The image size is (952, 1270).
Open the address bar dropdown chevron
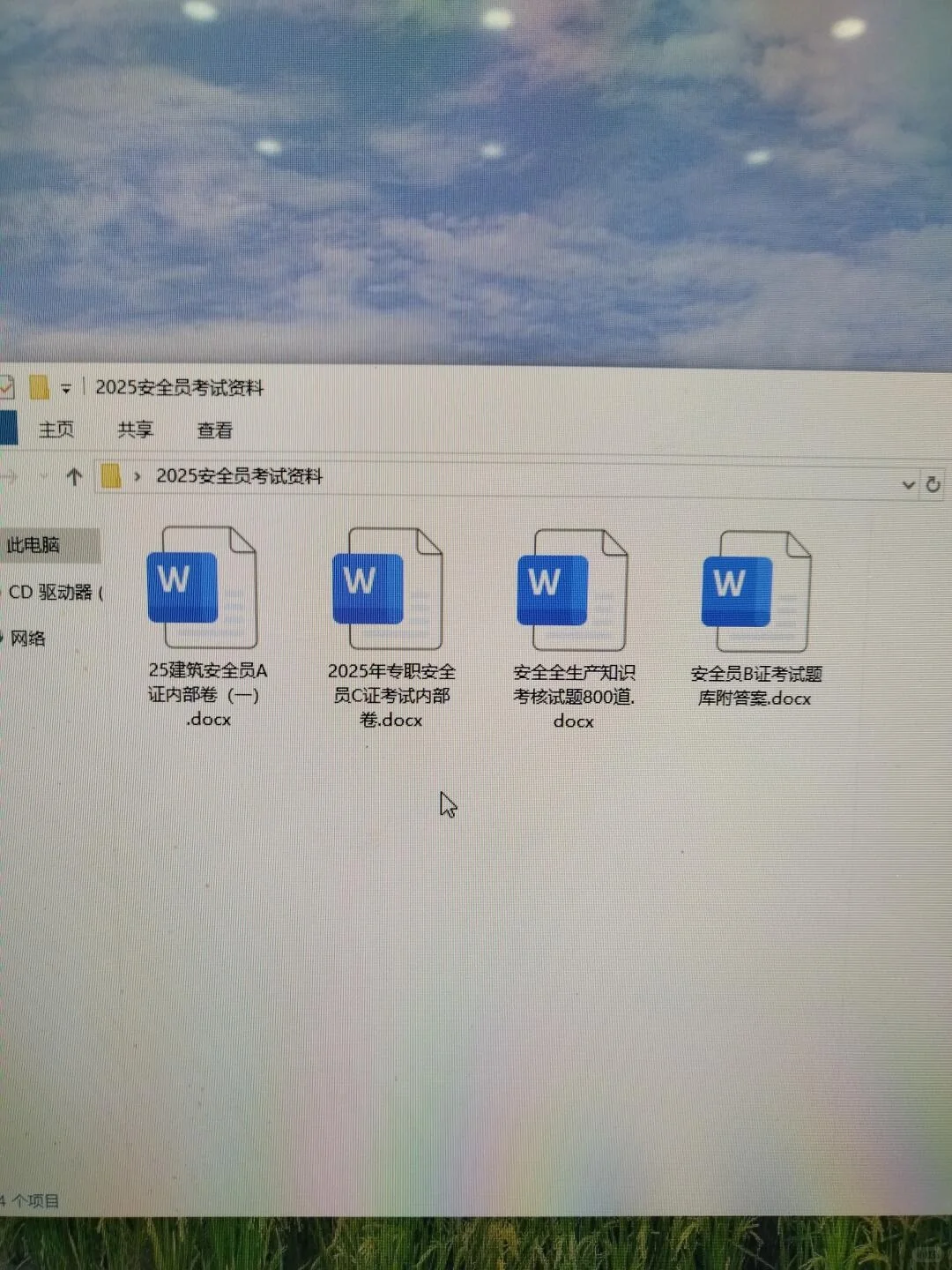[x=908, y=484]
